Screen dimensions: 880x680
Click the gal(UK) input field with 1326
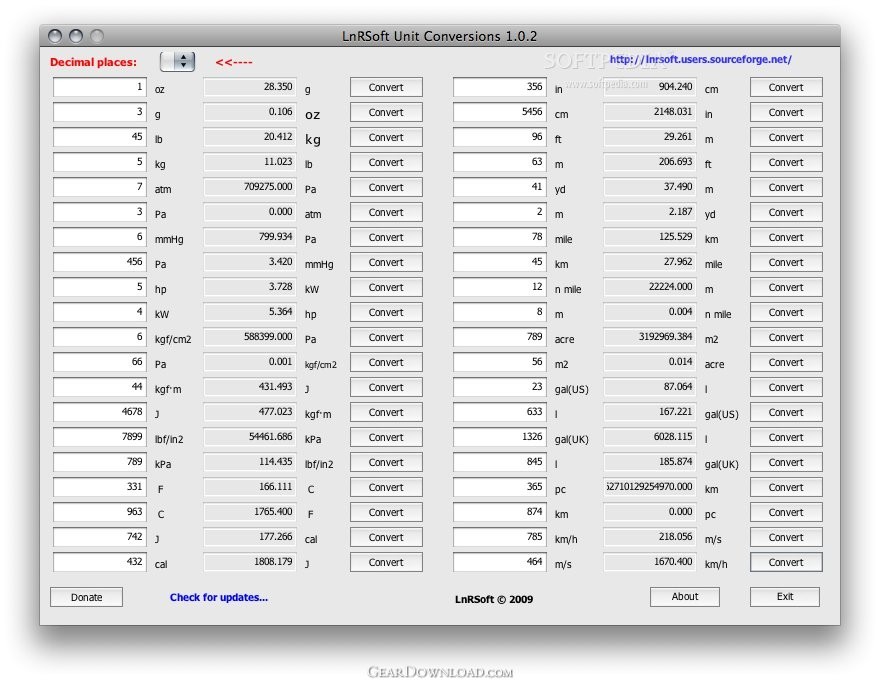(499, 437)
